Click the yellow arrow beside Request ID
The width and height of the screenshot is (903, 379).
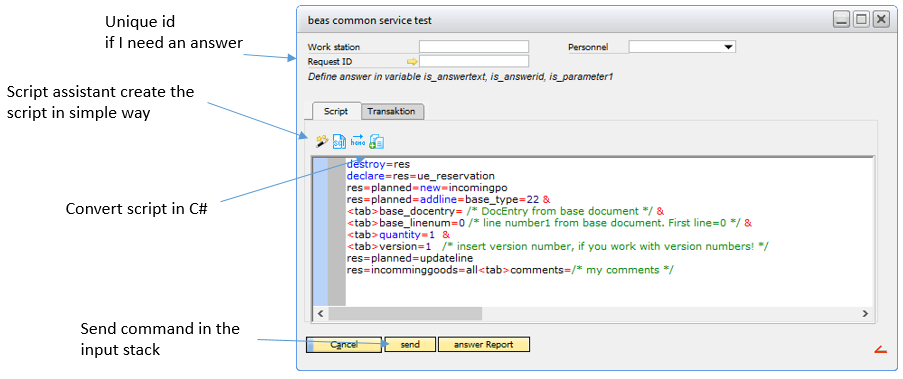pyautogui.click(x=412, y=62)
